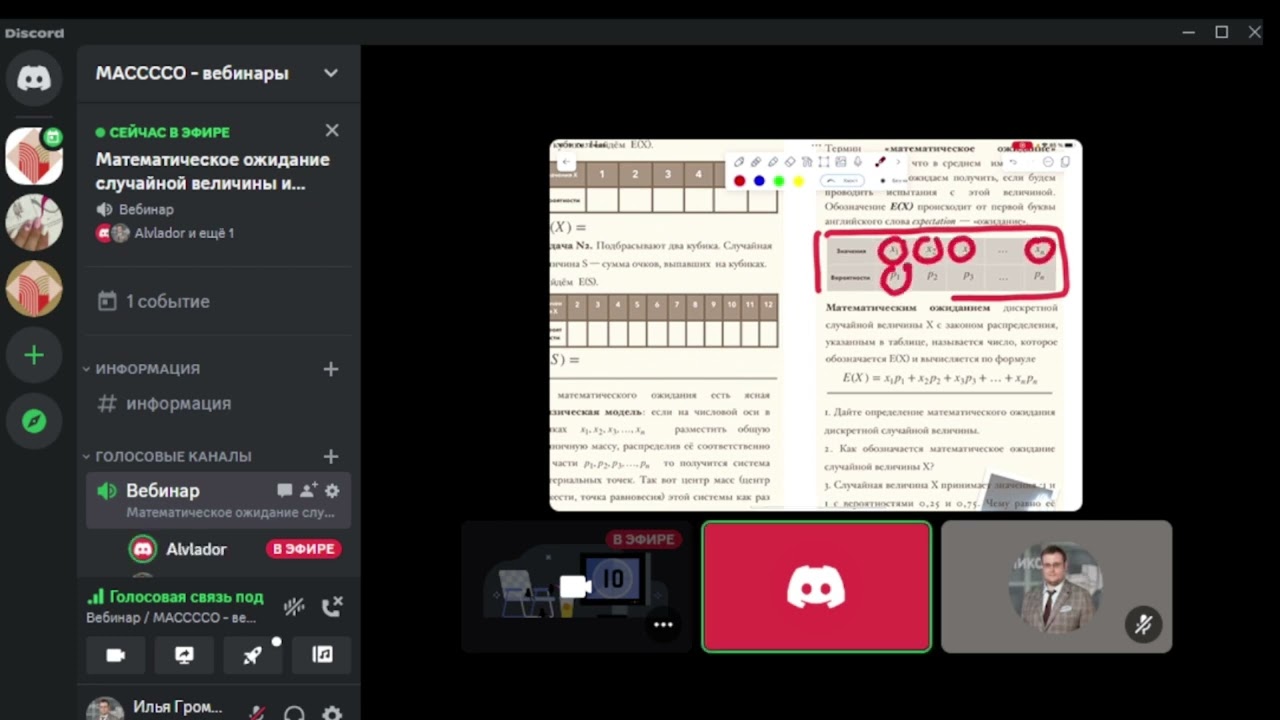Focus the shared screen stream view
This screenshot has height=720, width=1280.
coord(816,325)
